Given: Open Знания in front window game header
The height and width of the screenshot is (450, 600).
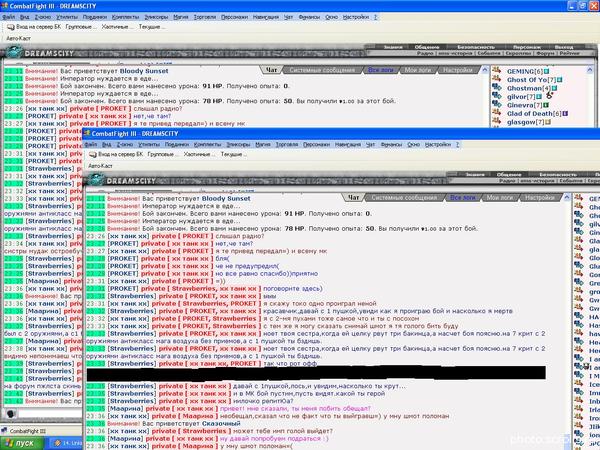Looking at the screenshot, I should click(474, 174).
